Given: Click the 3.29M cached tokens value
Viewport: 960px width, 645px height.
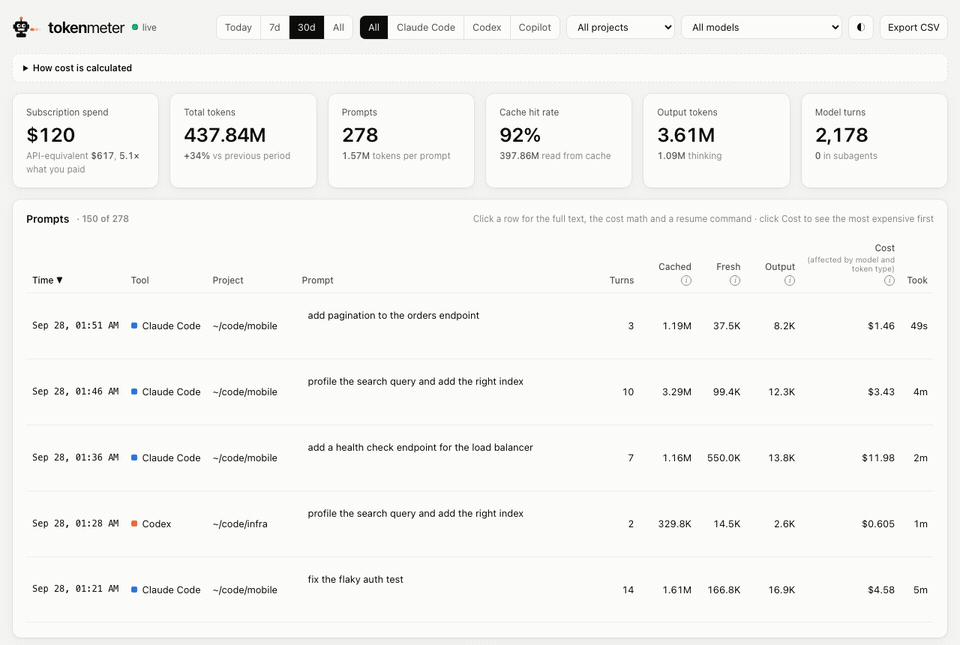Looking at the screenshot, I should [x=677, y=392].
